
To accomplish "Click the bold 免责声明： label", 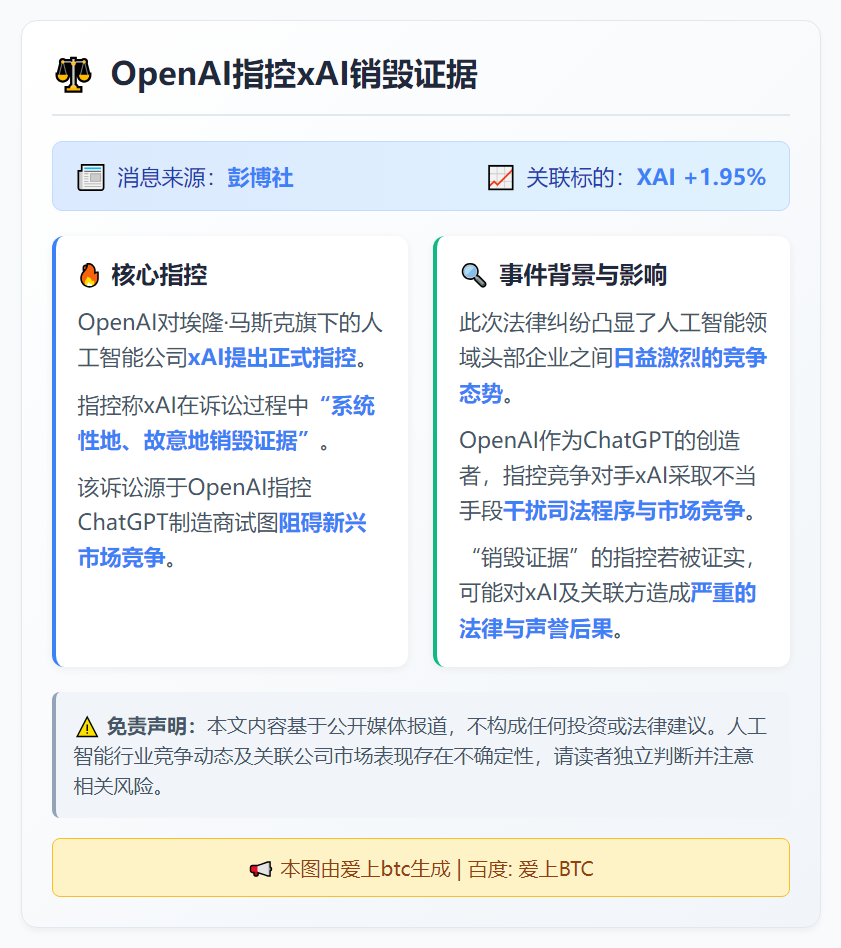I will (152, 726).
